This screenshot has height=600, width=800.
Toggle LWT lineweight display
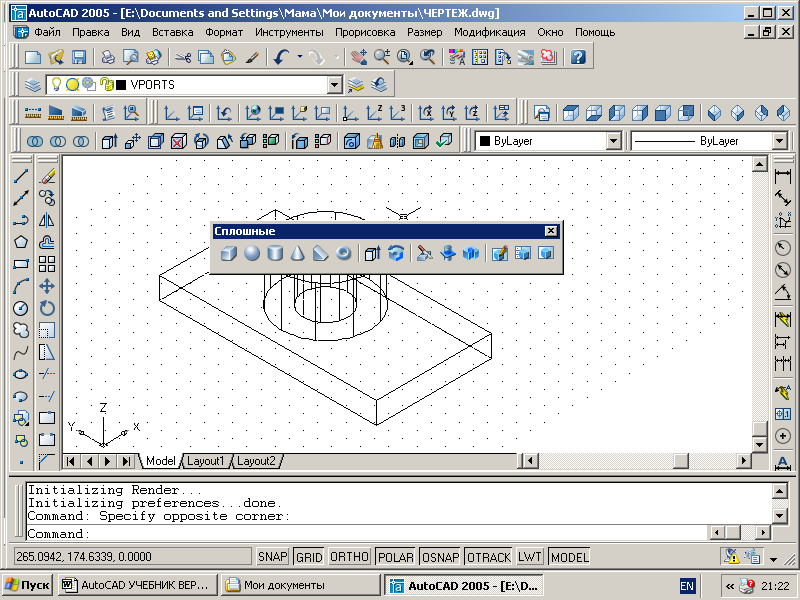[530, 557]
